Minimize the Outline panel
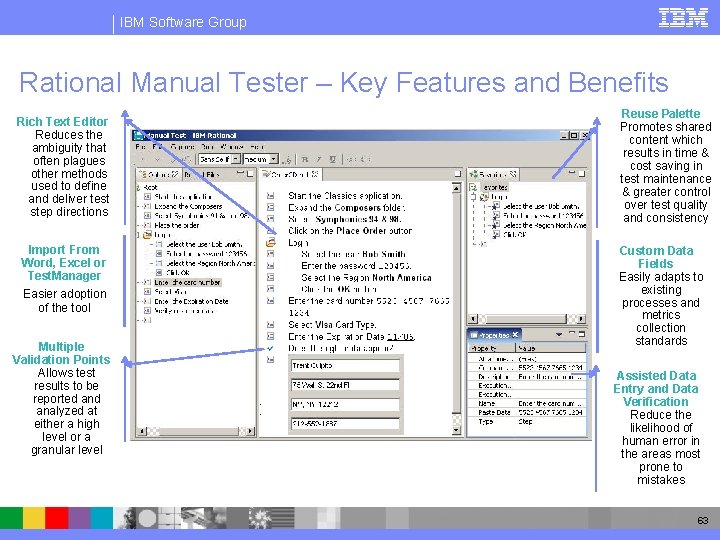The width and height of the screenshot is (720, 540). click(x=240, y=174)
